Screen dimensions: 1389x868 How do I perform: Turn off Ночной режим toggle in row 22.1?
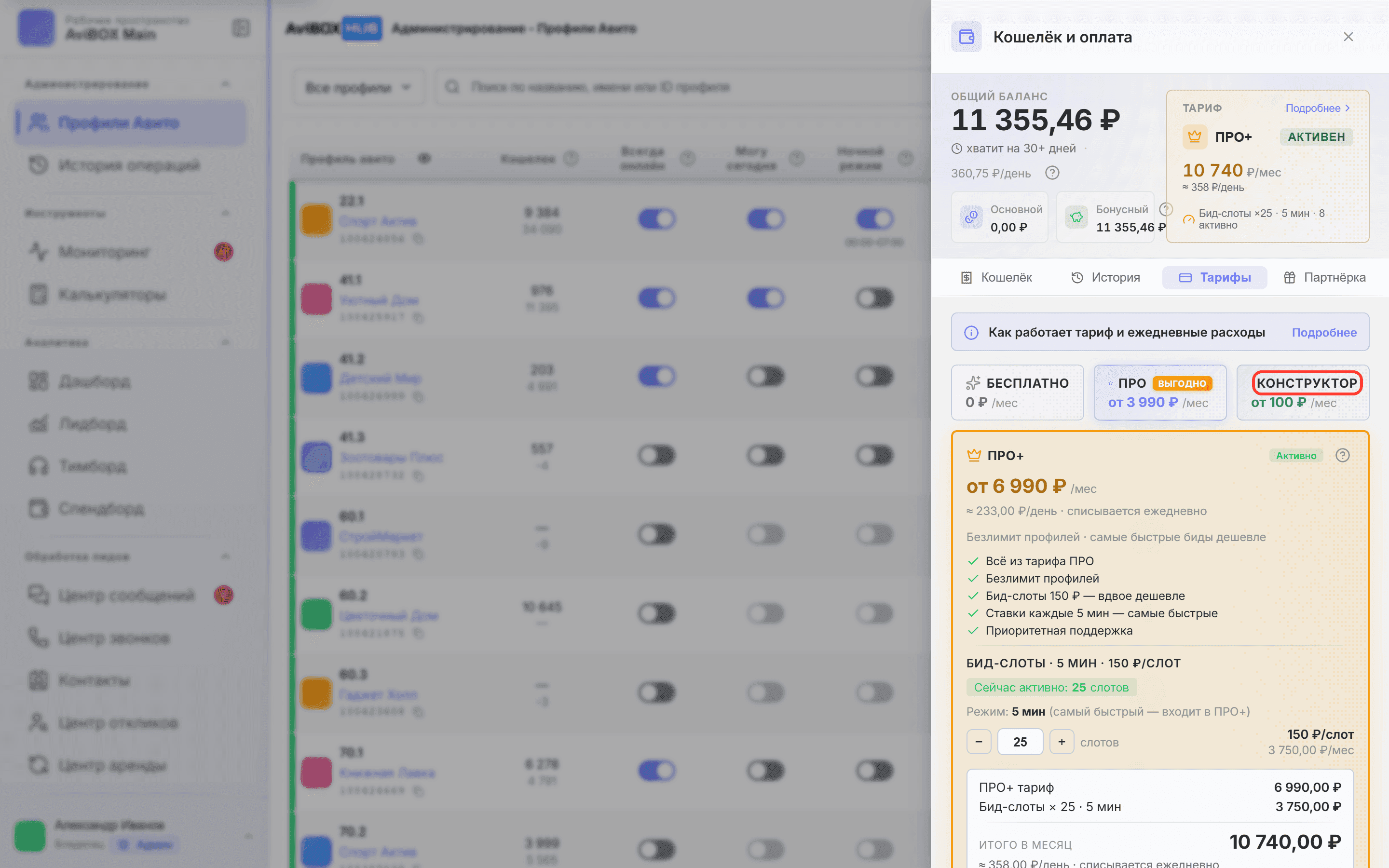pos(875,219)
